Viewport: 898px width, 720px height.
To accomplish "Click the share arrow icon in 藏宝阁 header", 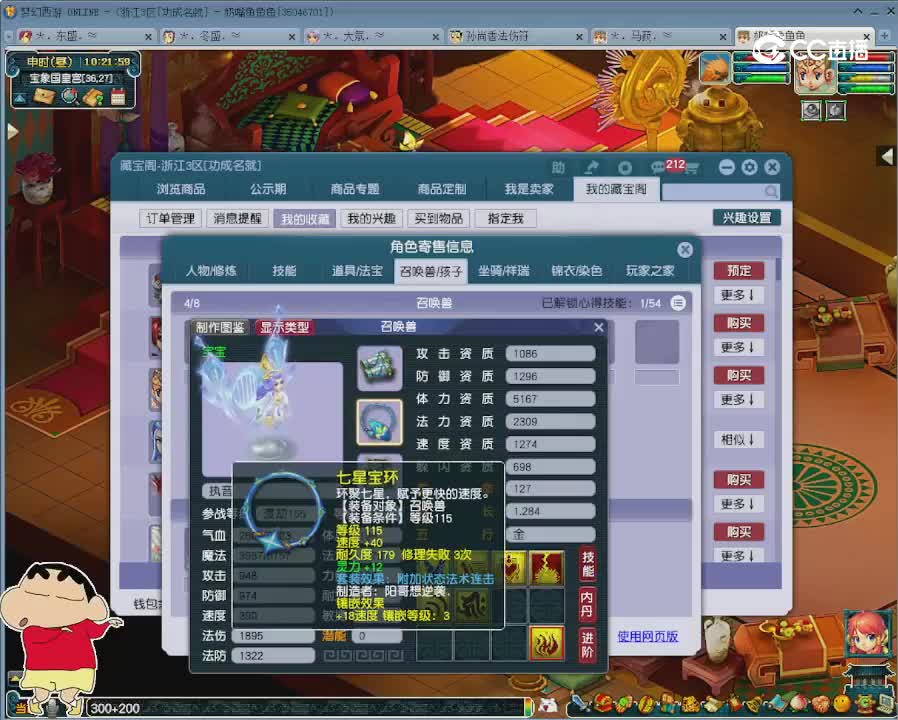I will [x=592, y=167].
